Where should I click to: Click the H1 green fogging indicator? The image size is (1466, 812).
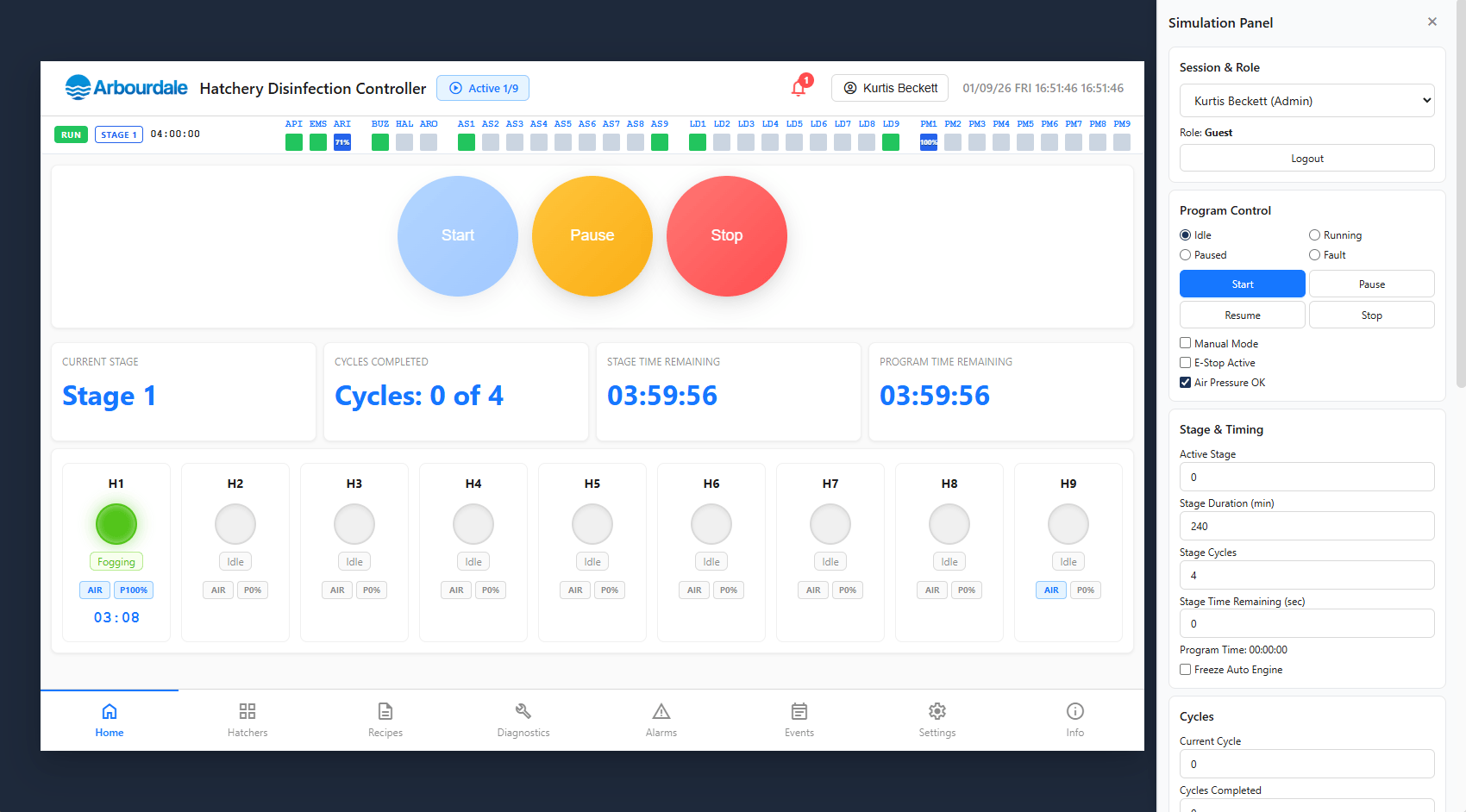[x=116, y=524]
